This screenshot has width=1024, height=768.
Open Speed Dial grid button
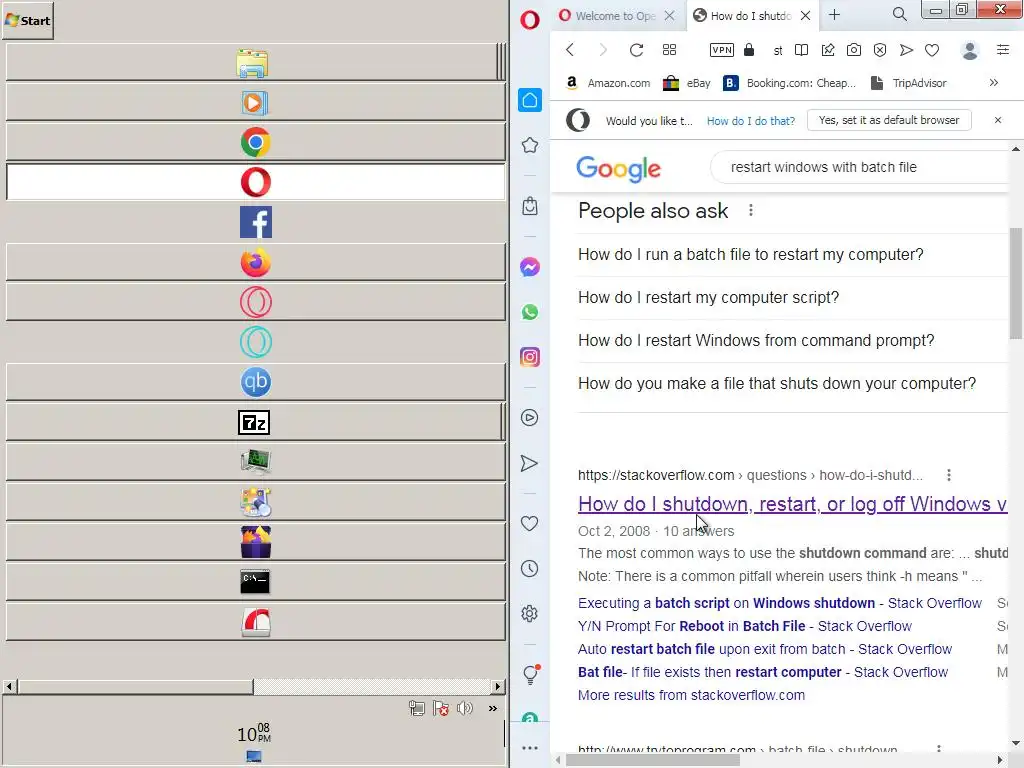[x=669, y=50]
